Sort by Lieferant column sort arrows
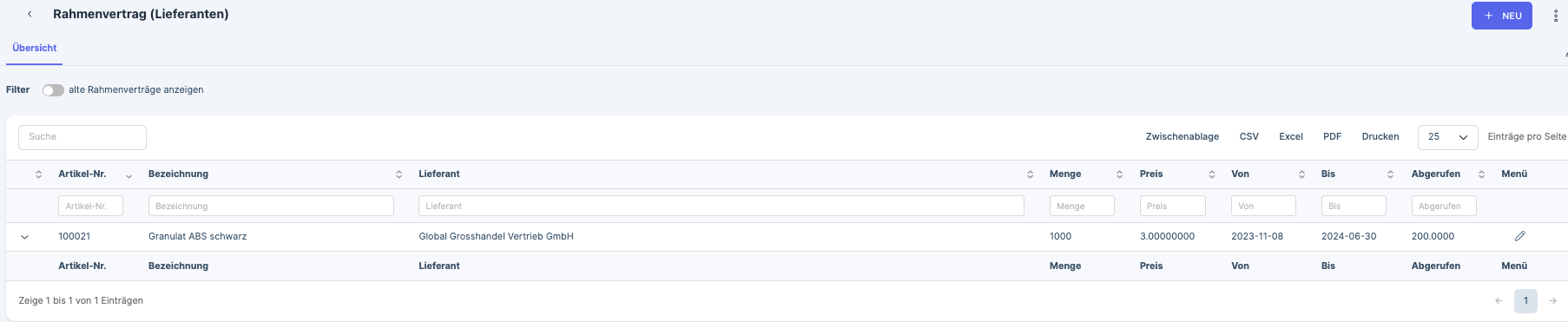 point(1030,174)
